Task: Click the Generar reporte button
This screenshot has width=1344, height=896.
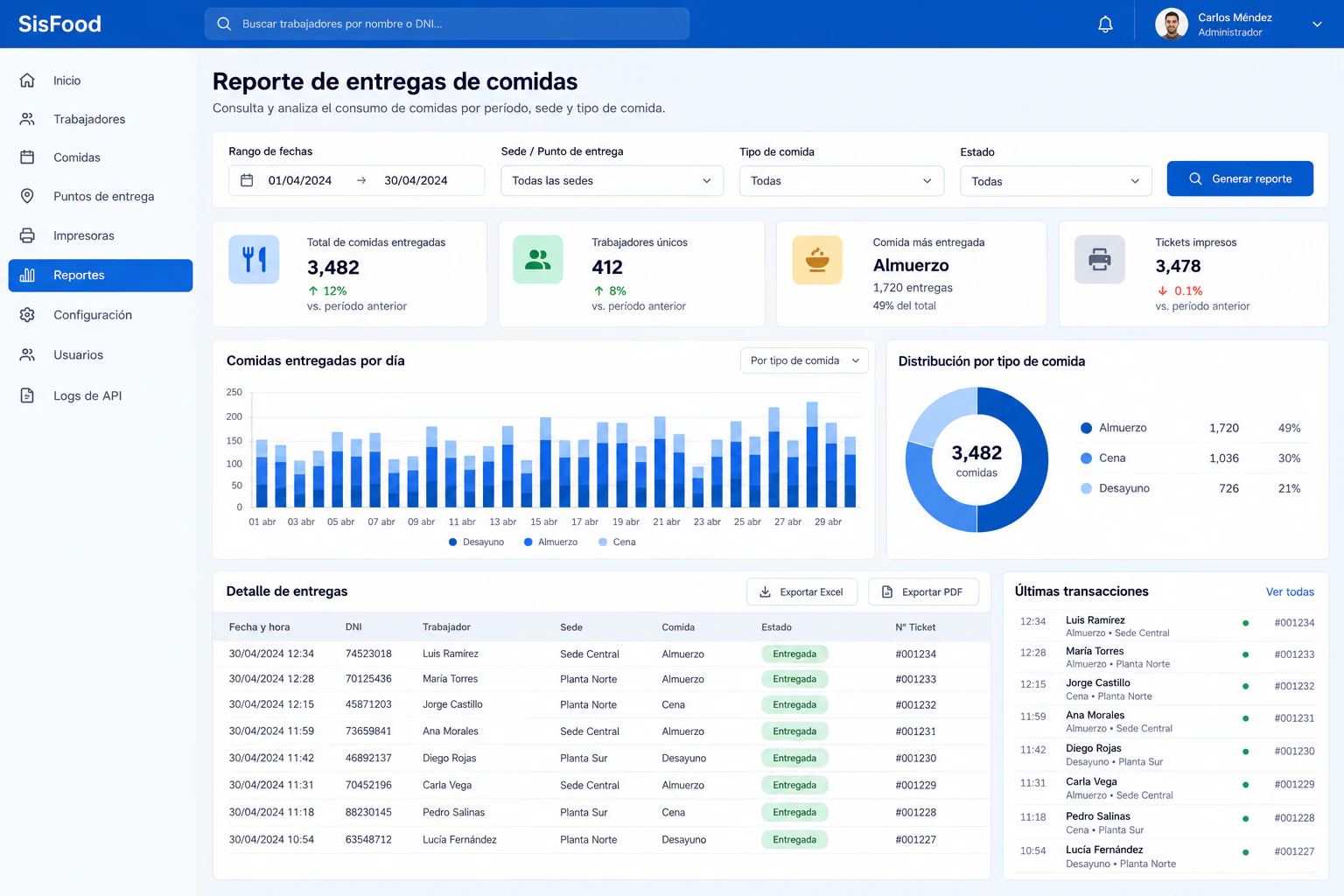Action: click(1240, 178)
